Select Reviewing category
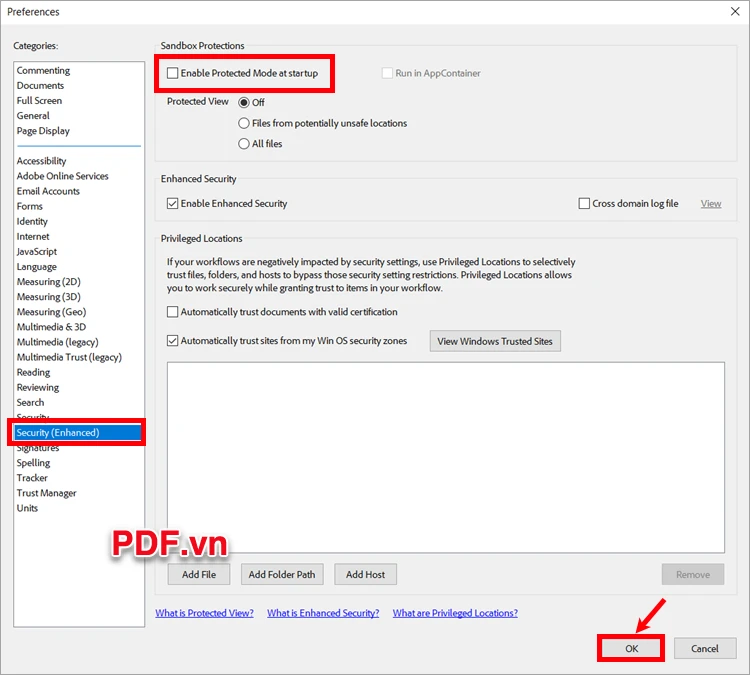 point(38,387)
